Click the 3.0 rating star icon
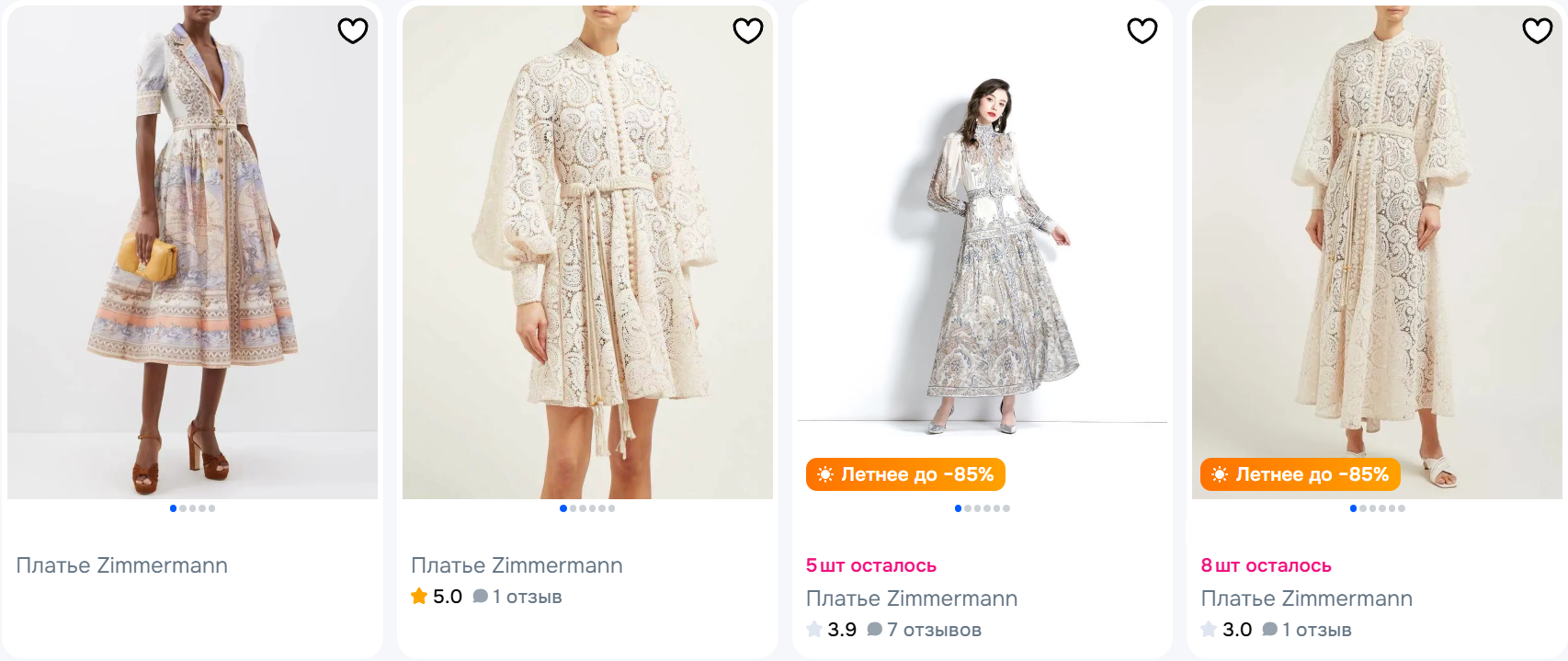 tap(1209, 630)
